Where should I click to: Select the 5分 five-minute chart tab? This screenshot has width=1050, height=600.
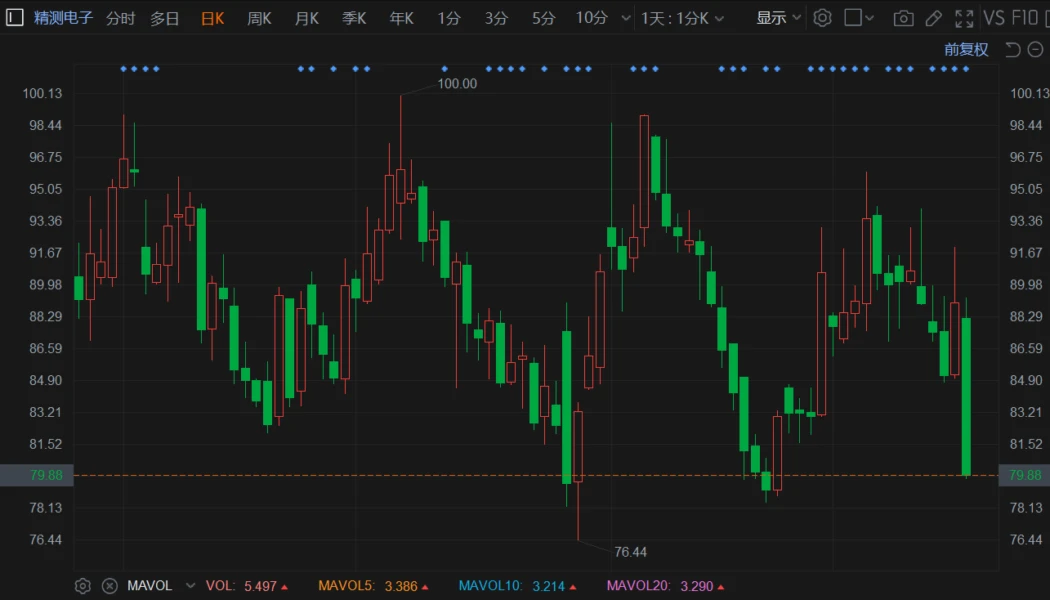click(x=543, y=18)
